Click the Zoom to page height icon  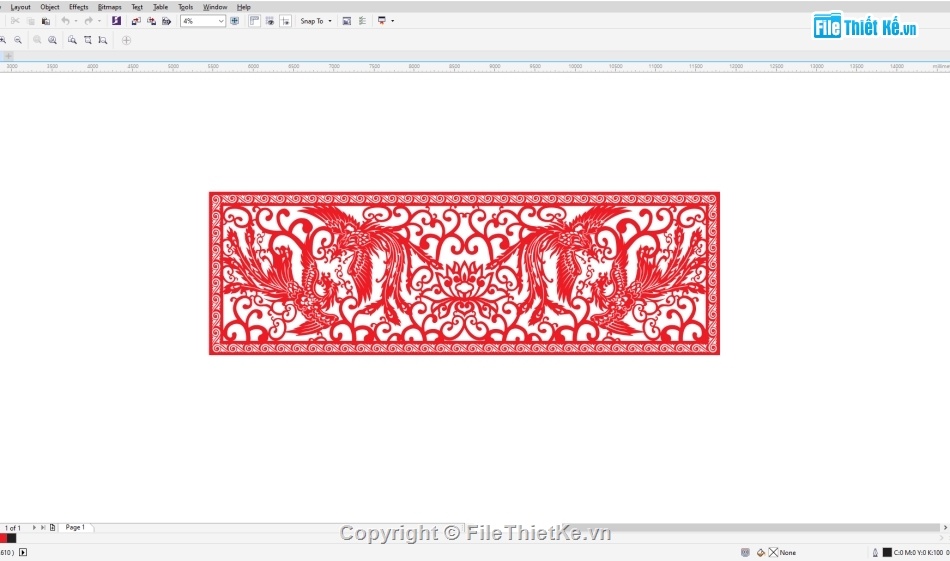103,40
